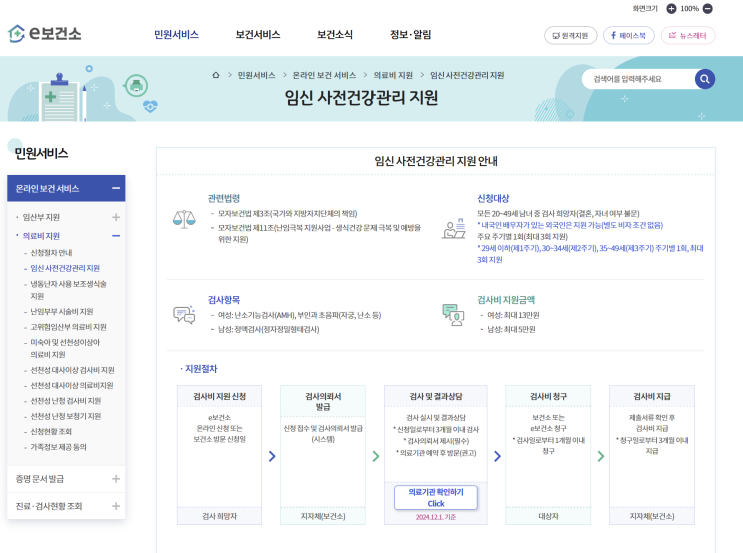Click the person icon beside 신청대상
Viewport: 743px width, 553px height.
click(453, 229)
